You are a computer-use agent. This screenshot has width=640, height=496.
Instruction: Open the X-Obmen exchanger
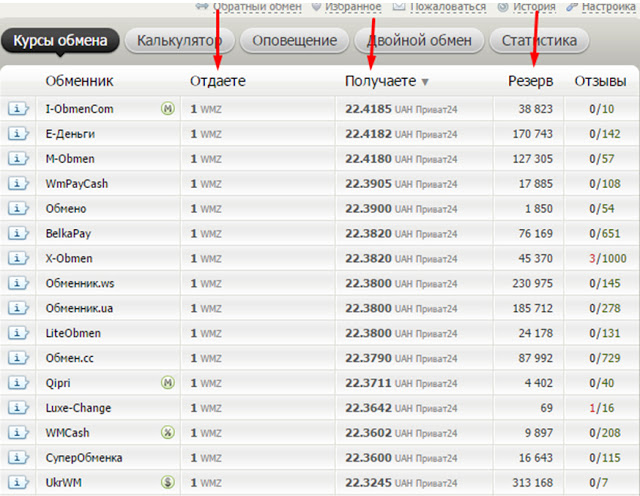(x=69, y=258)
